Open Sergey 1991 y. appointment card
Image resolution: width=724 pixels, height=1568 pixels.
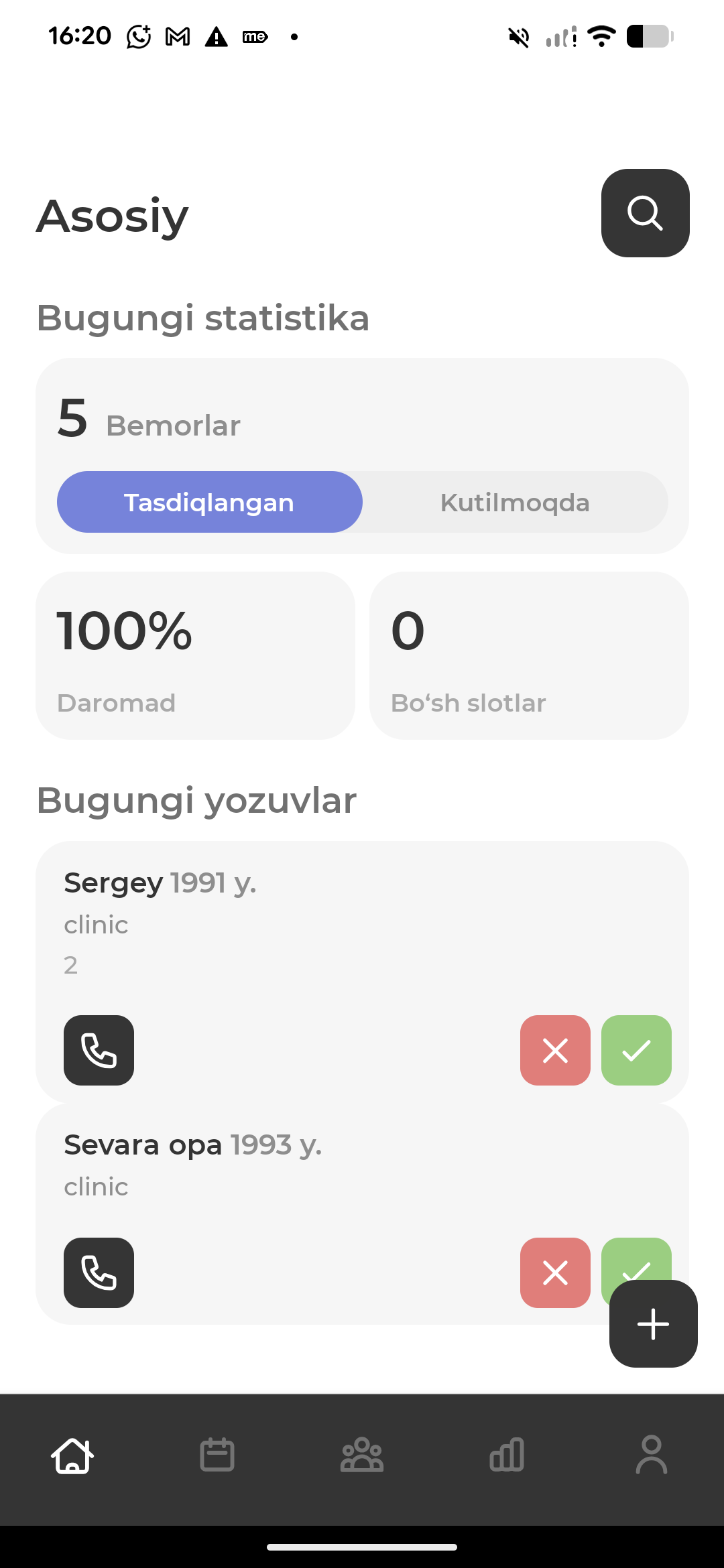[362, 925]
